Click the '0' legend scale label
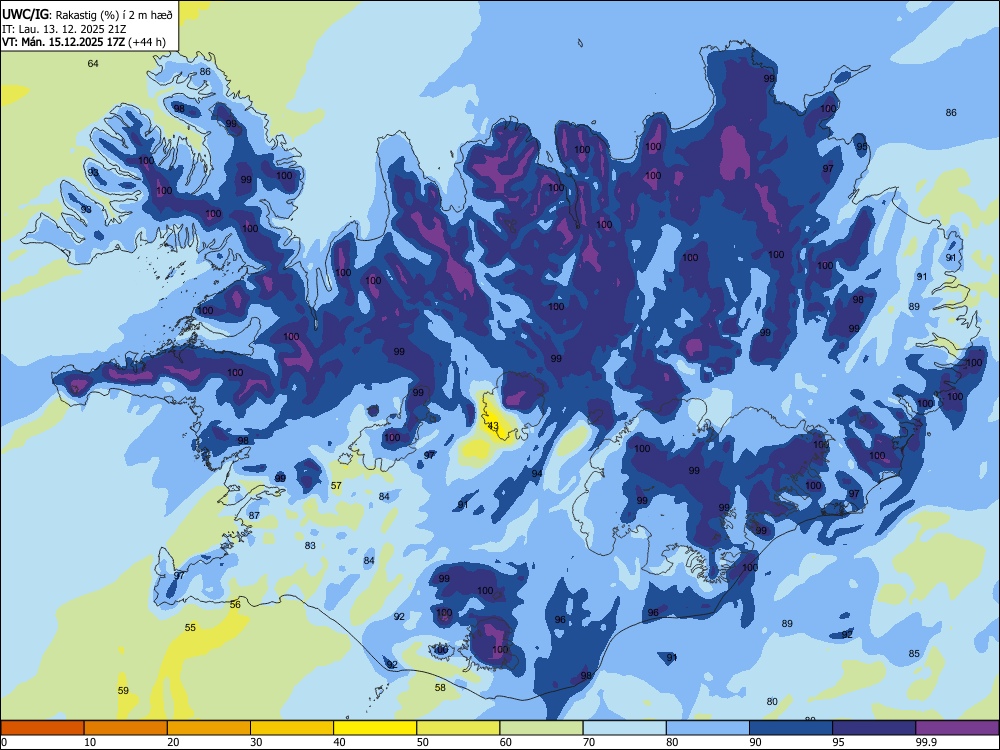The width and height of the screenshot is (1000, 750). (4, 742)
